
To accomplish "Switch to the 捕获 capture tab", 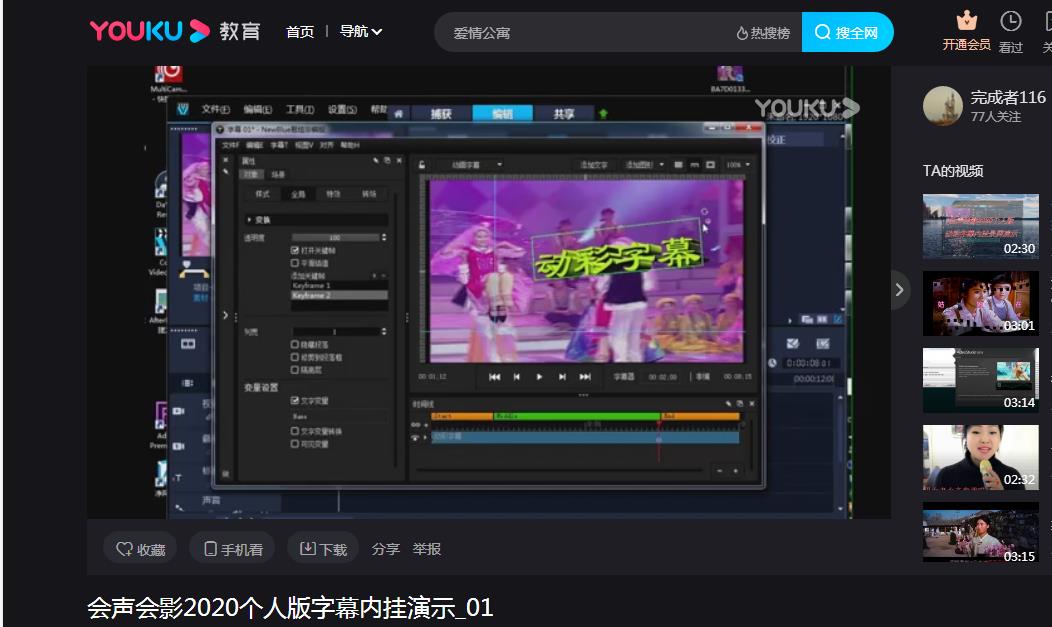I will [x=441, y=114].
